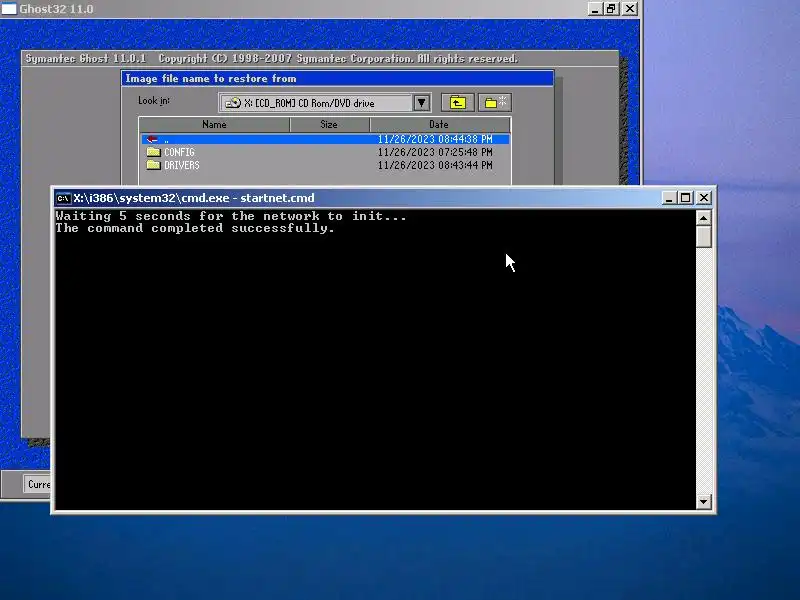Click the CONFIG folder icon
The width and height of the screenshot is (800, 600).
153,152
